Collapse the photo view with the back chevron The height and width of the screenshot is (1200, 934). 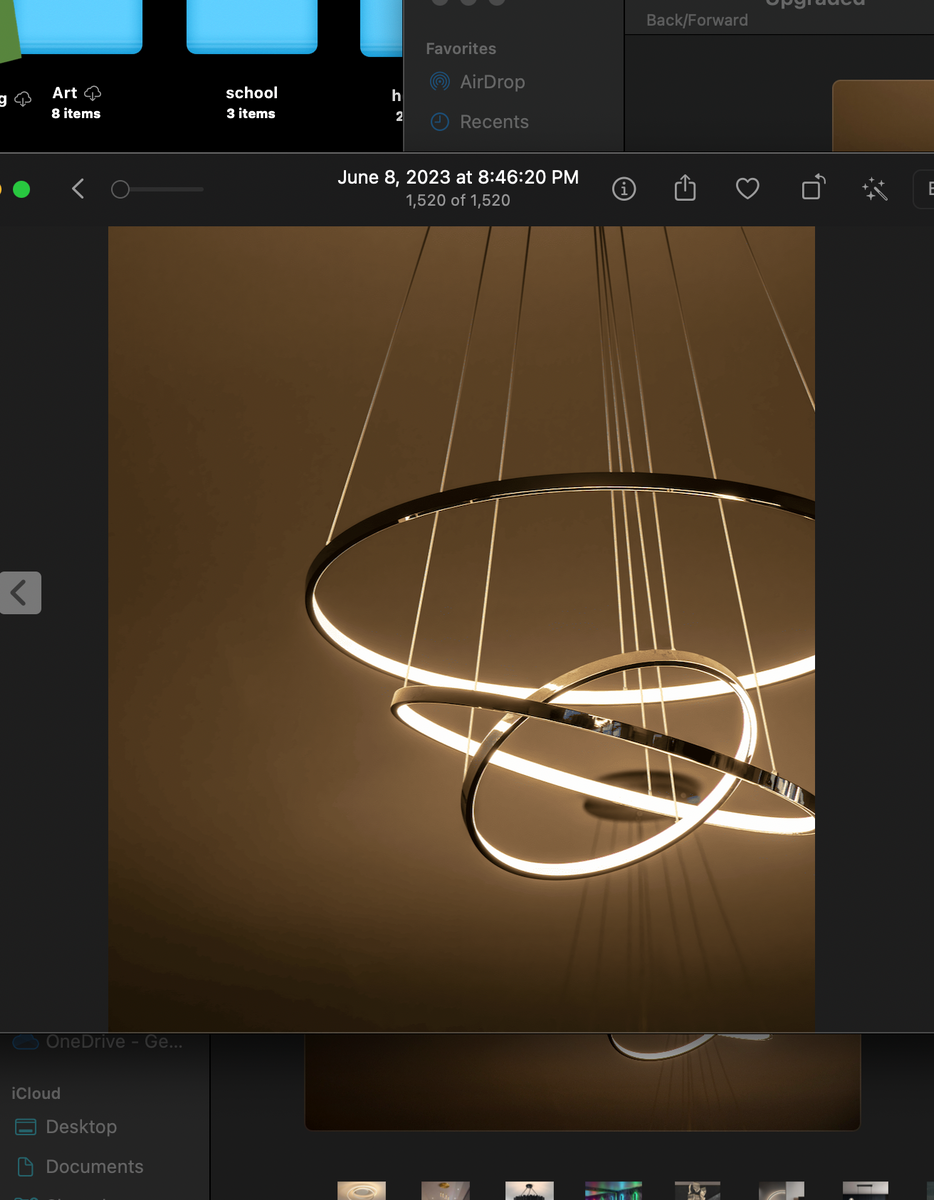click(x=77, y=188)
